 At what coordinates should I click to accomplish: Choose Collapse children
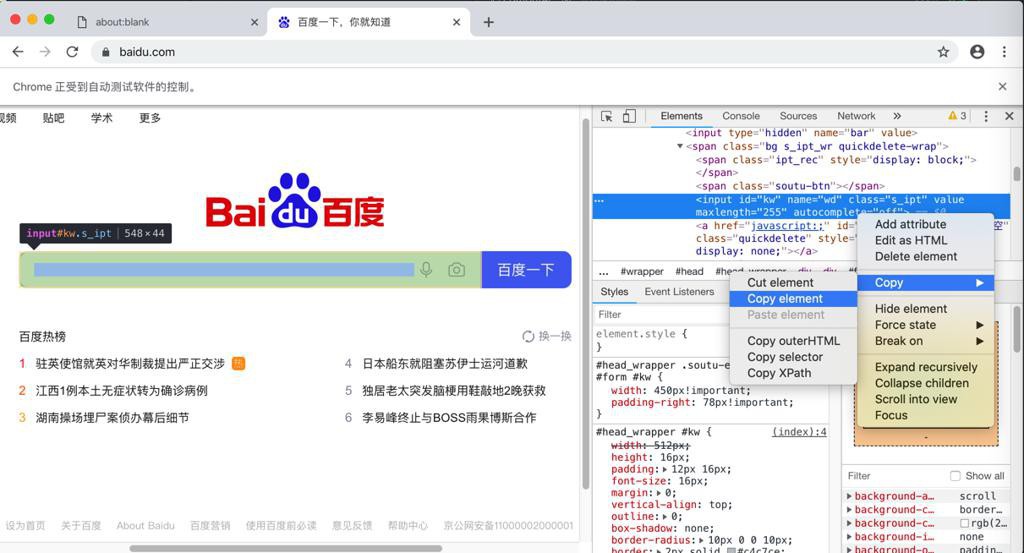click(x=925, y=383)
